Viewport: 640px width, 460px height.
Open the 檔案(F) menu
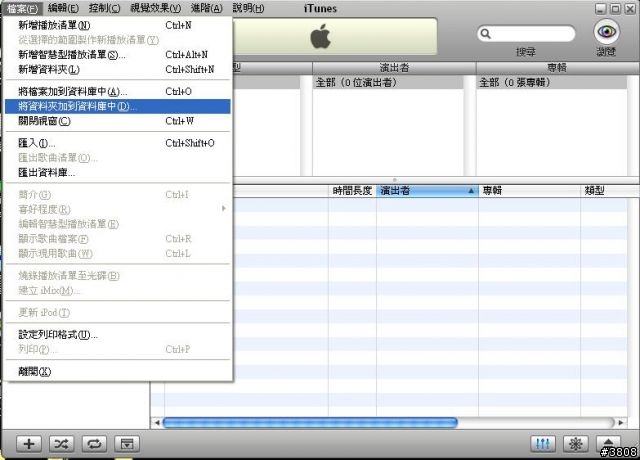[22, 8]
